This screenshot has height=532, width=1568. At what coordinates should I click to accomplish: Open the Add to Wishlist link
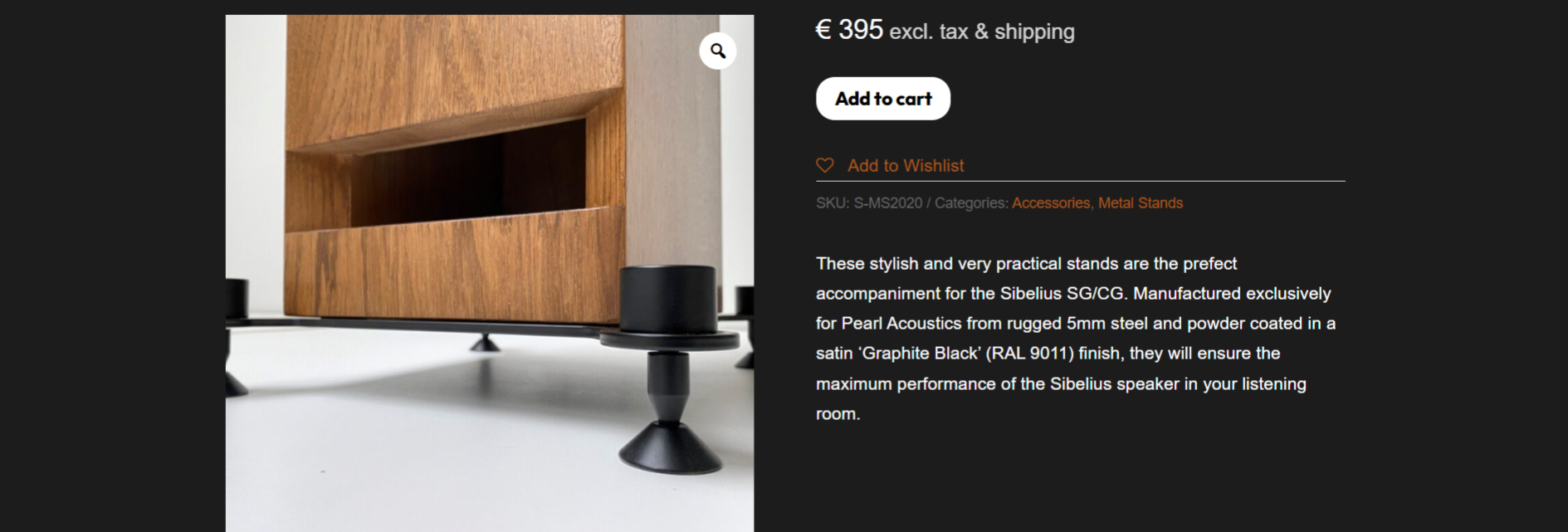905,166
